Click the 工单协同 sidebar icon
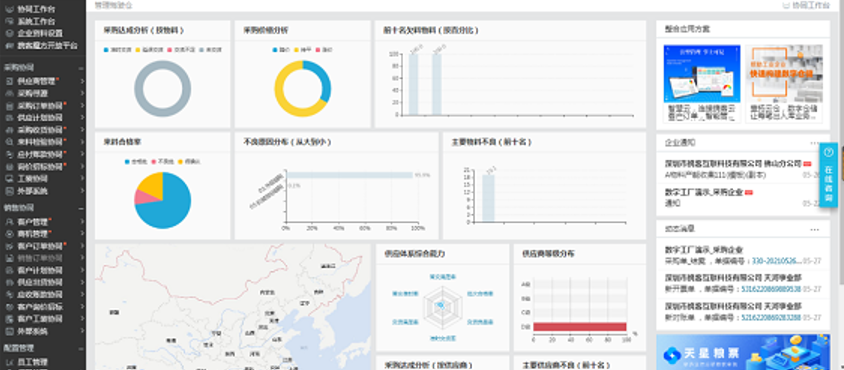 coord(9,179)
